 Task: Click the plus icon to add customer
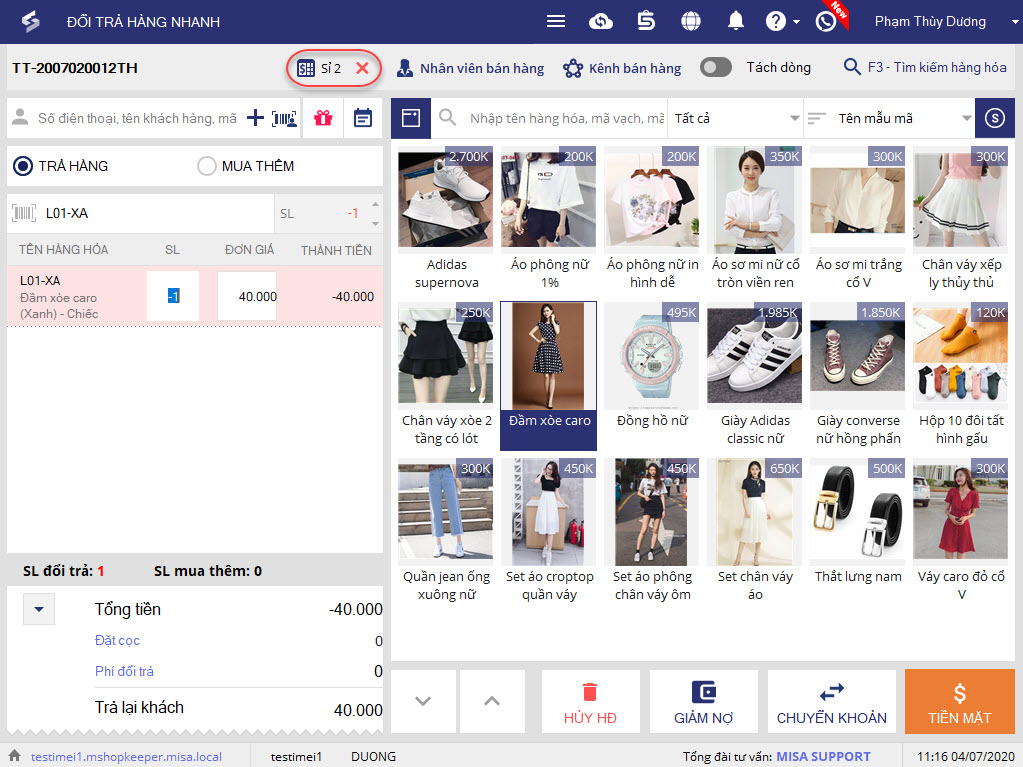[x=255, y=118]
